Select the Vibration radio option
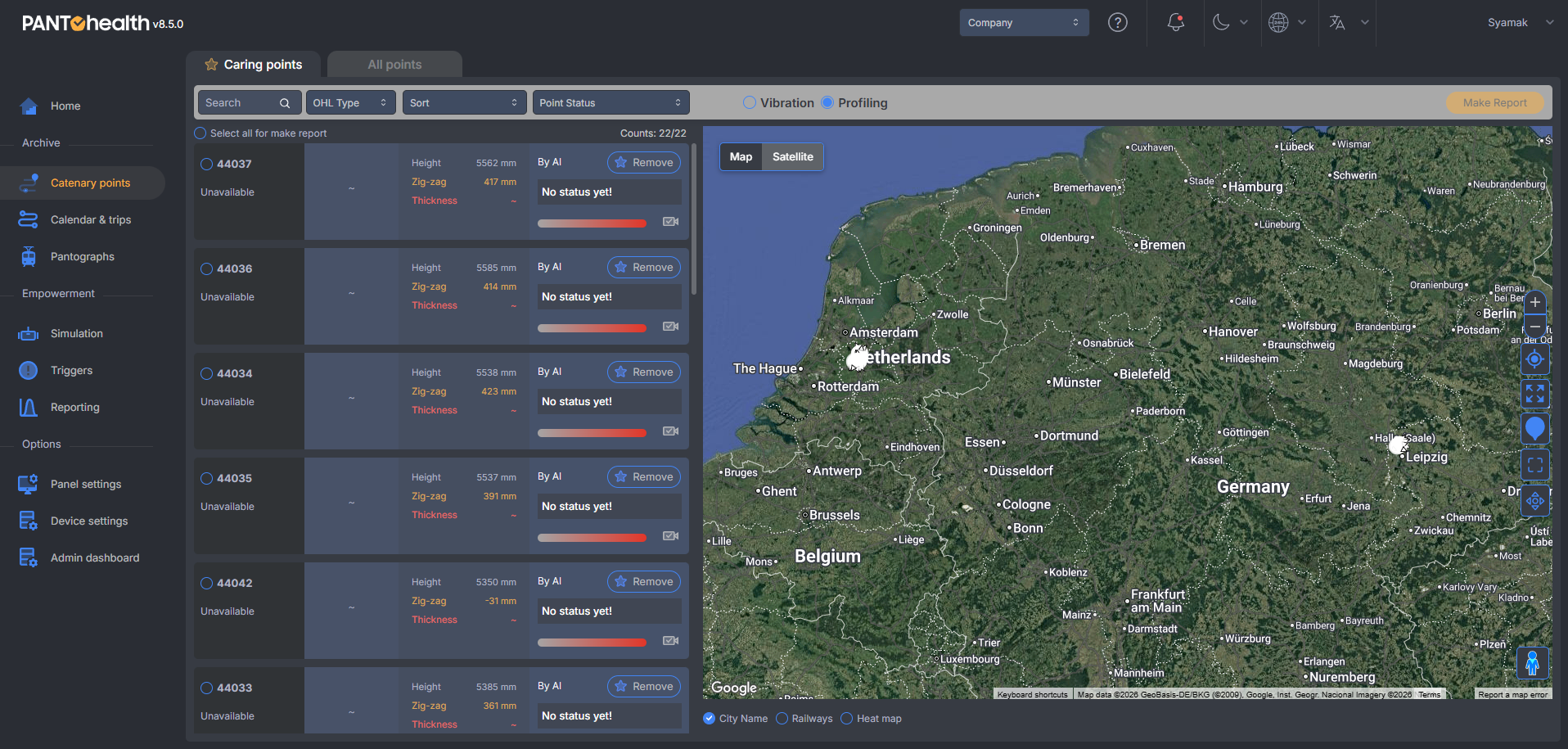The width and height of the screenshot is (1568, 749). click(x=750, y=102)
